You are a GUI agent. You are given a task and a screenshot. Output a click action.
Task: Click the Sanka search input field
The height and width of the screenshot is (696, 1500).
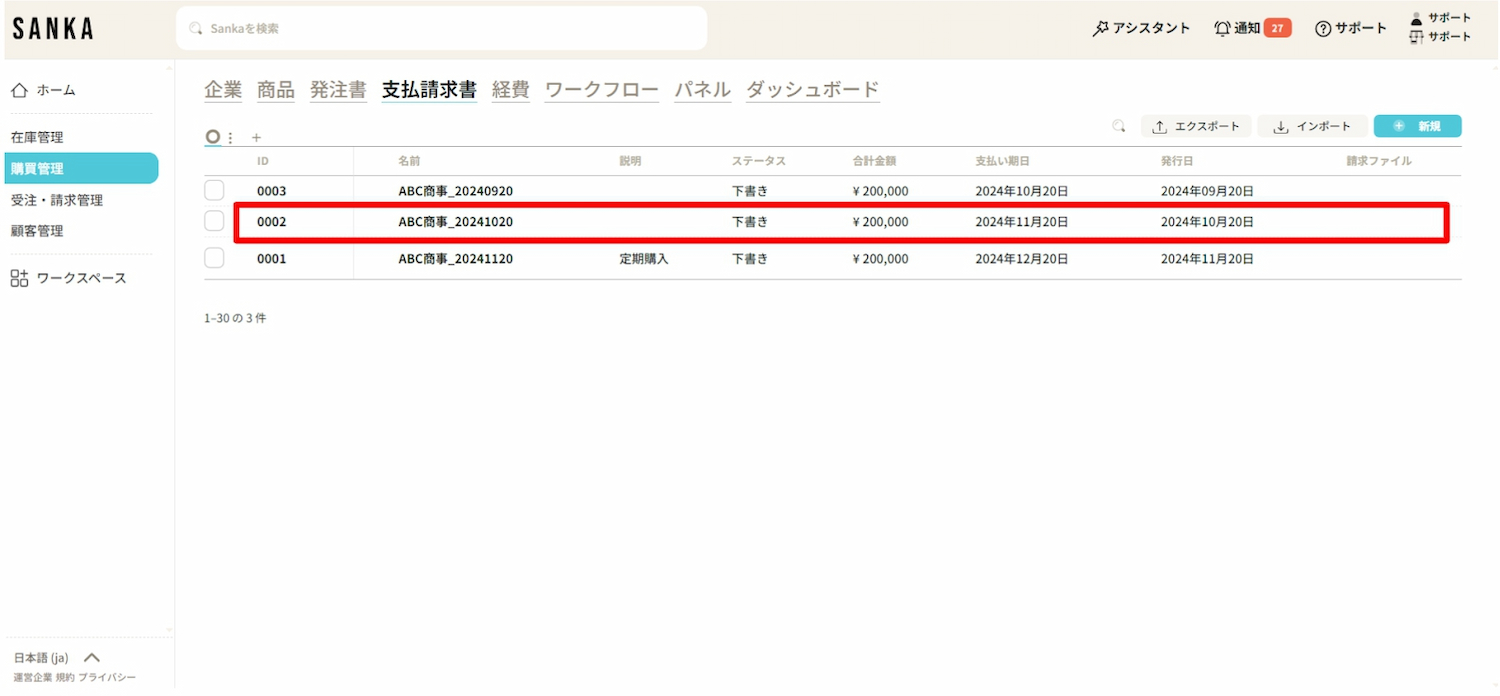coord(440,29)
